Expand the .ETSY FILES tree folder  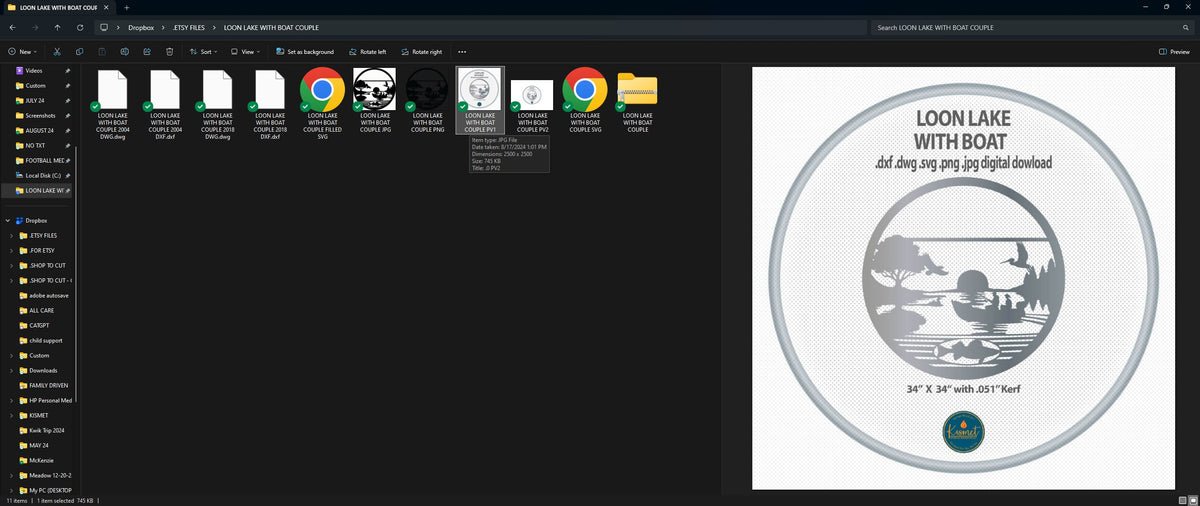tap(11, 235)
